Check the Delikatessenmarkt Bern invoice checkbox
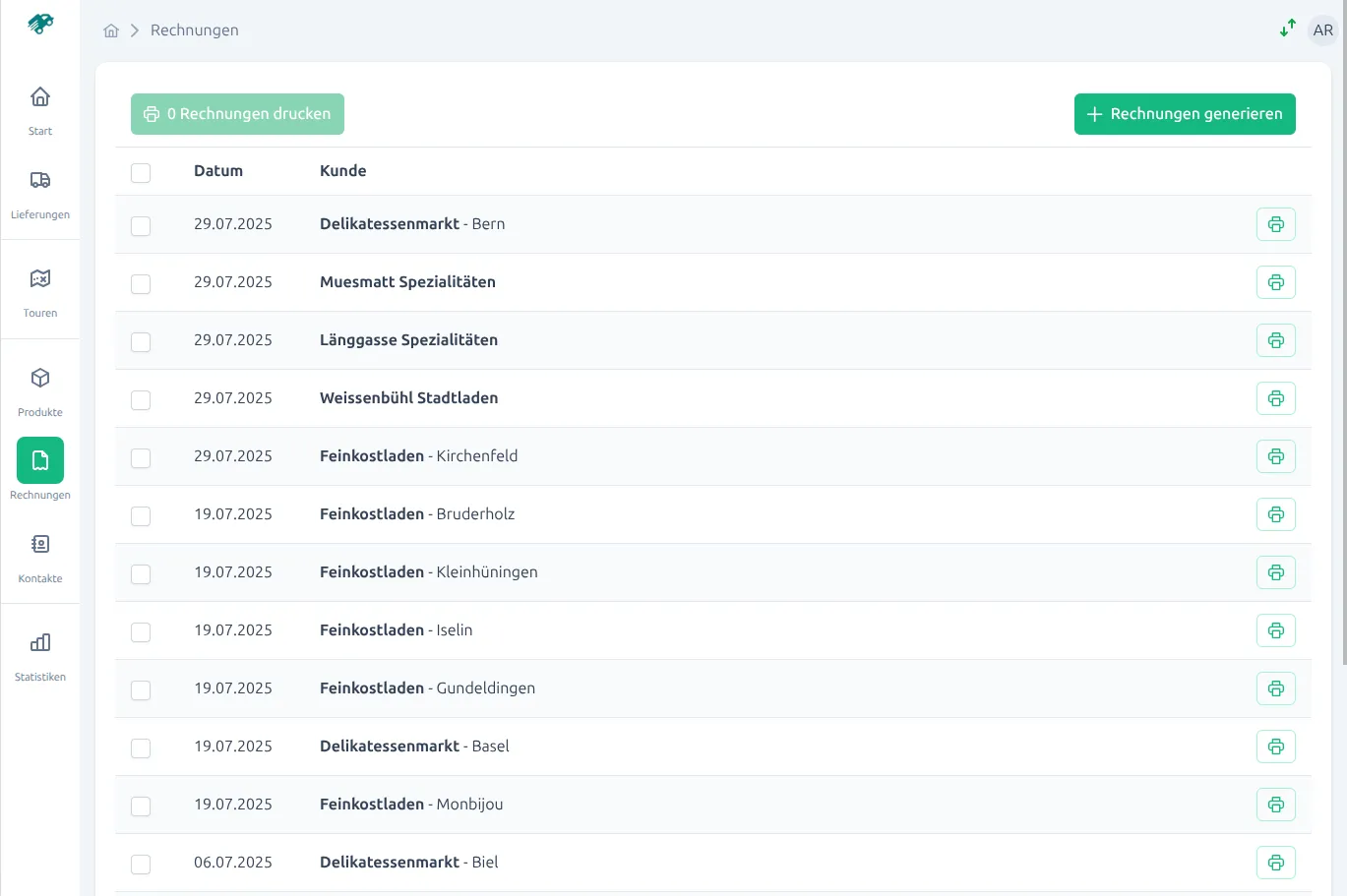 click(x=141, y=225)
